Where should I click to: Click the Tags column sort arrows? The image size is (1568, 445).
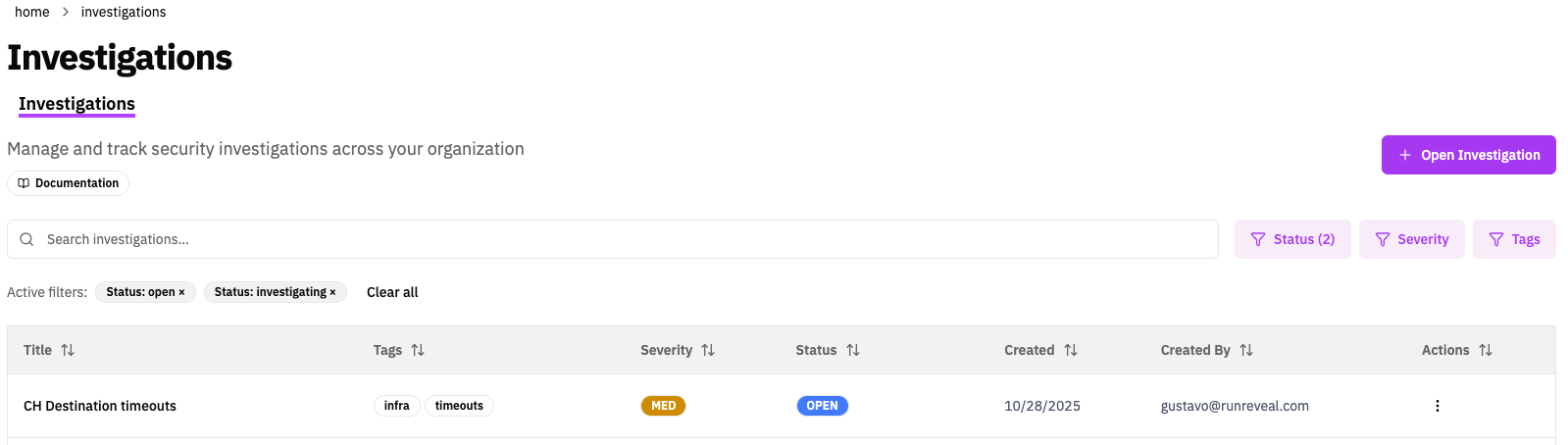[418, 350]
